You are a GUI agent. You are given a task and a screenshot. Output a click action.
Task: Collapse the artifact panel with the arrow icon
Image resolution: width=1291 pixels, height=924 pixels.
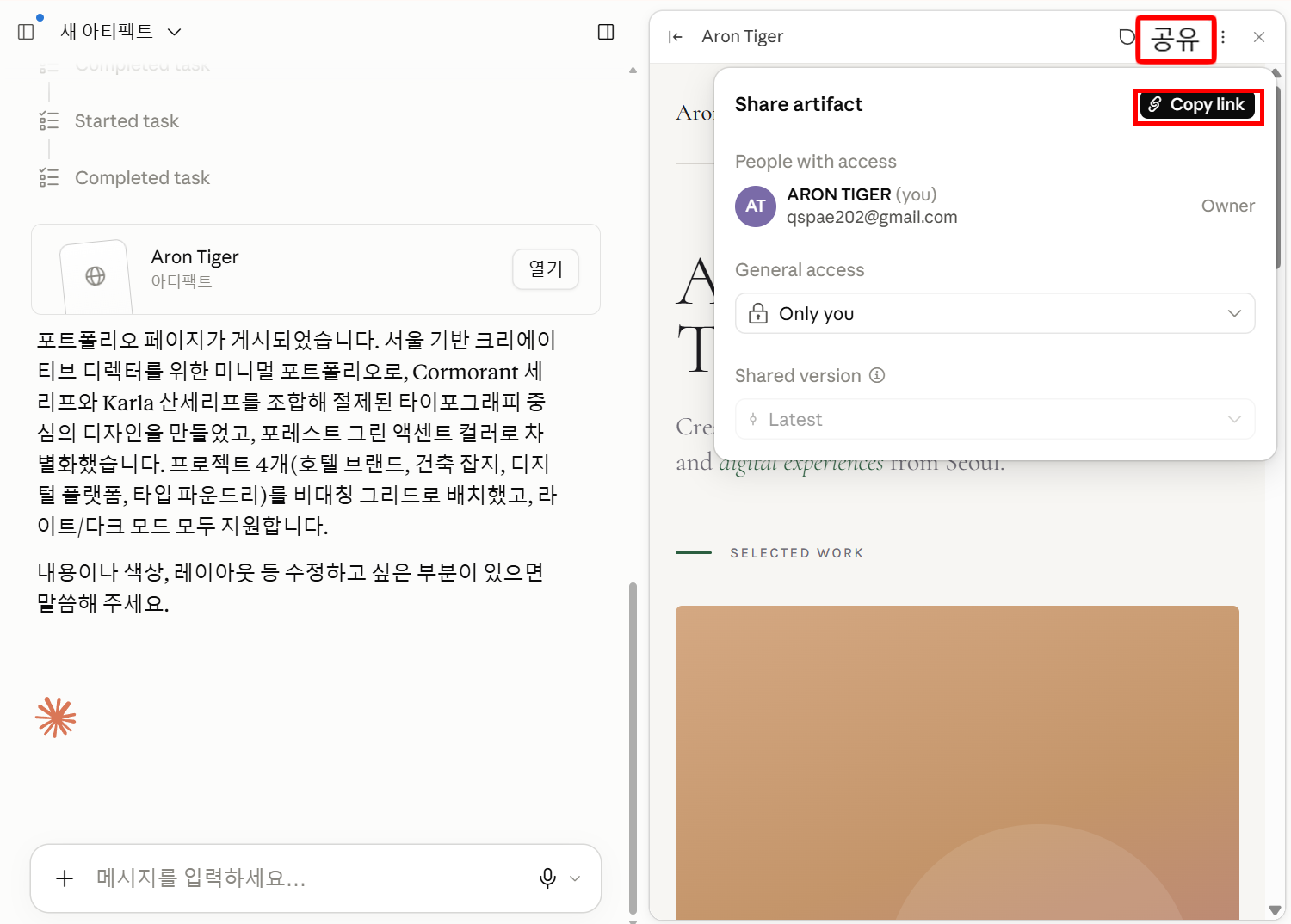pyautogui.click(x=676, y=37)
